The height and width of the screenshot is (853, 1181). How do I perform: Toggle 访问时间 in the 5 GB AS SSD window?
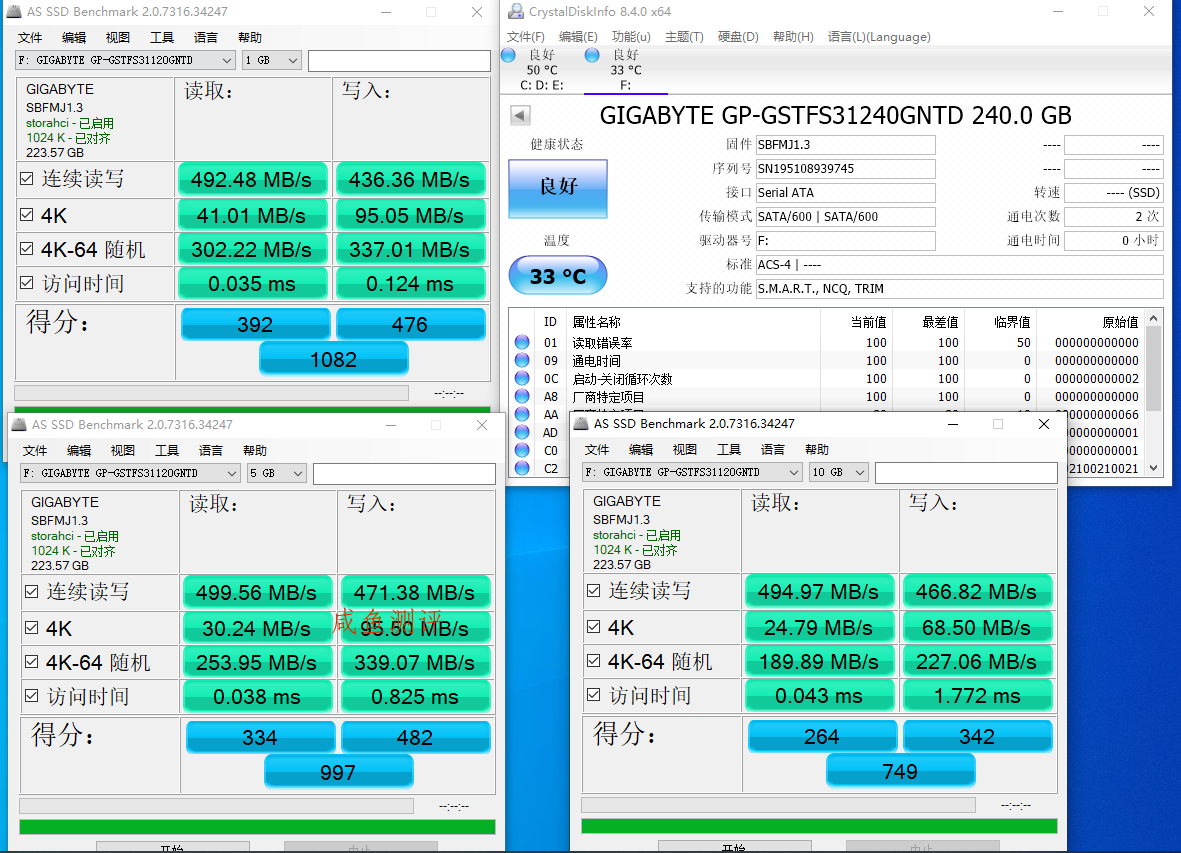[x=32, y=696]
